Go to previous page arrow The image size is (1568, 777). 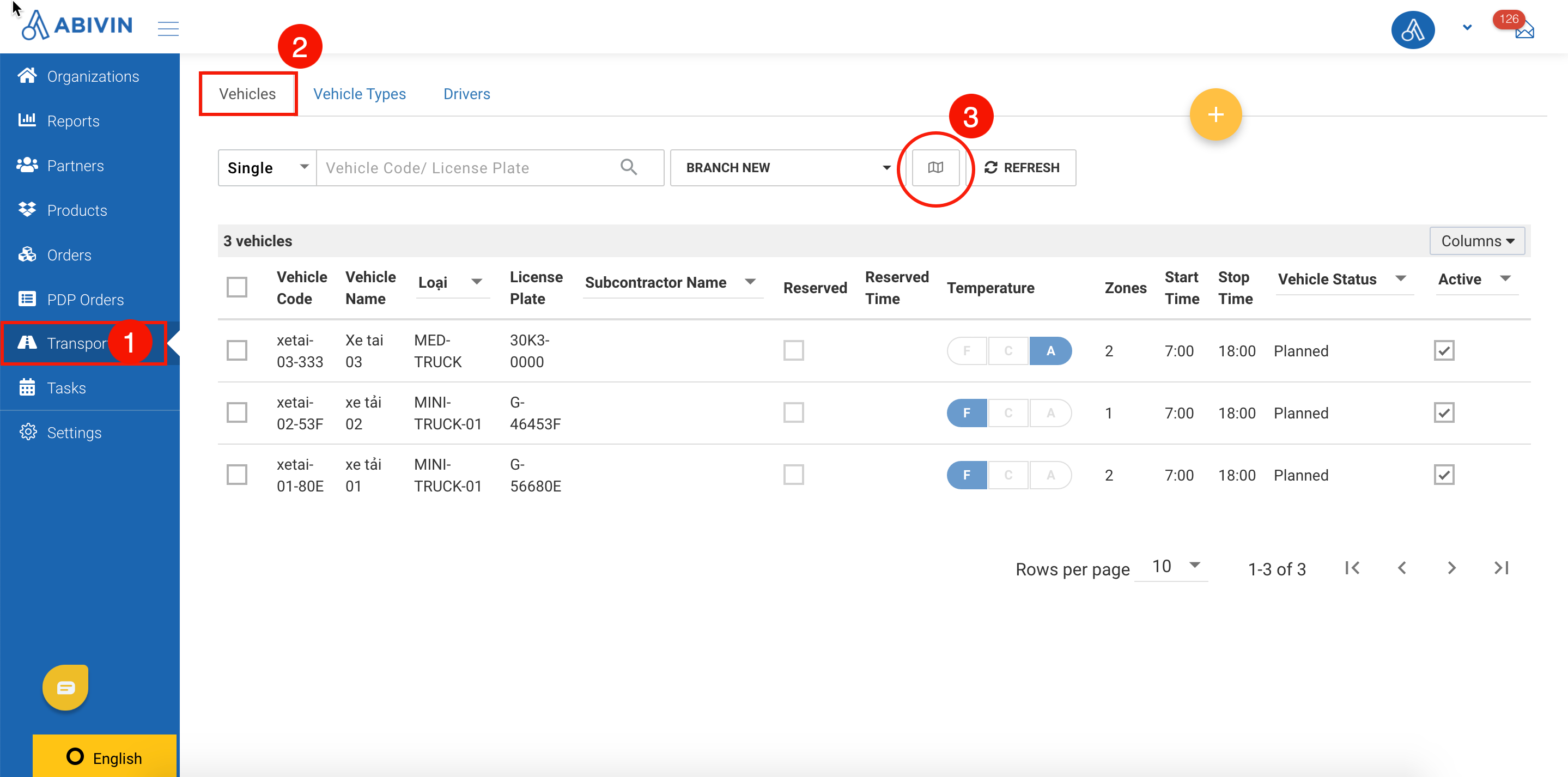point(1402,568)
